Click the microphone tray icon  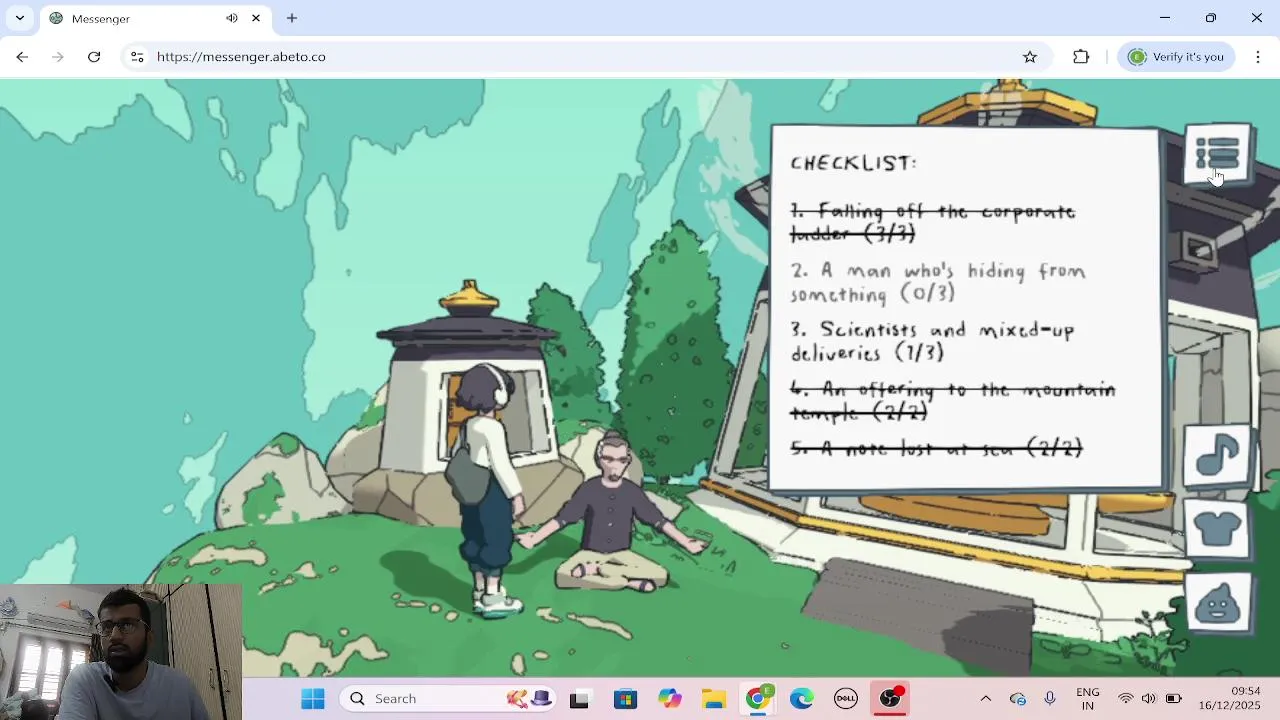coord(1049,698)
